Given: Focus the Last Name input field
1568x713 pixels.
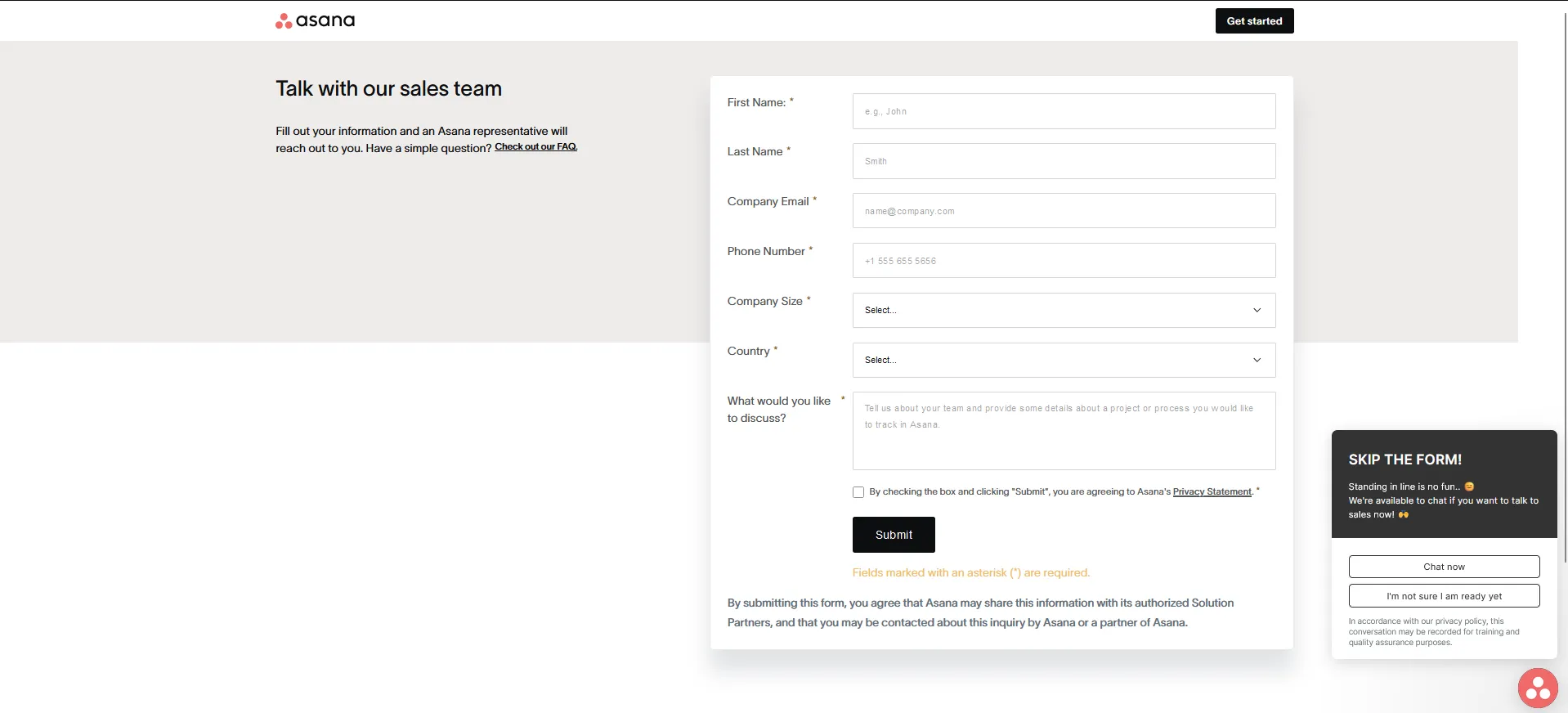Looking at the screenshot, I should coord(1064,161).
